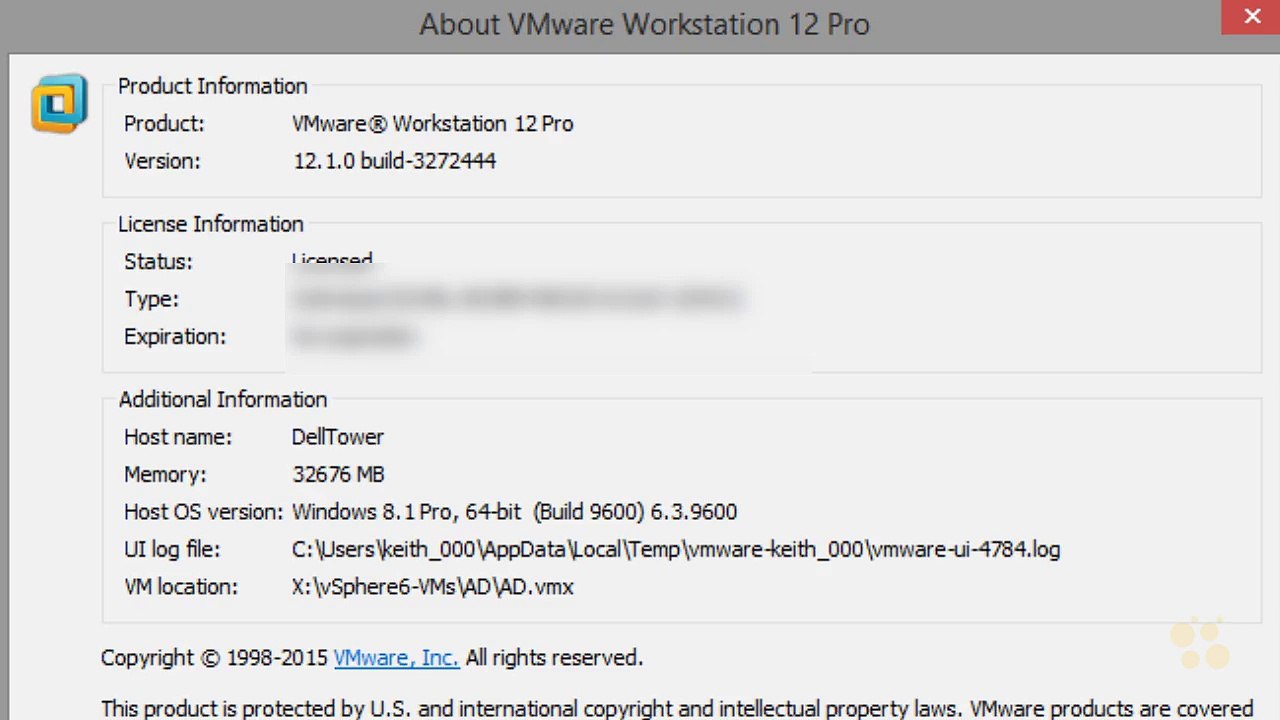Click the 'Memory:' label
The image size is (1280, 720).
[x=164, y=474]
